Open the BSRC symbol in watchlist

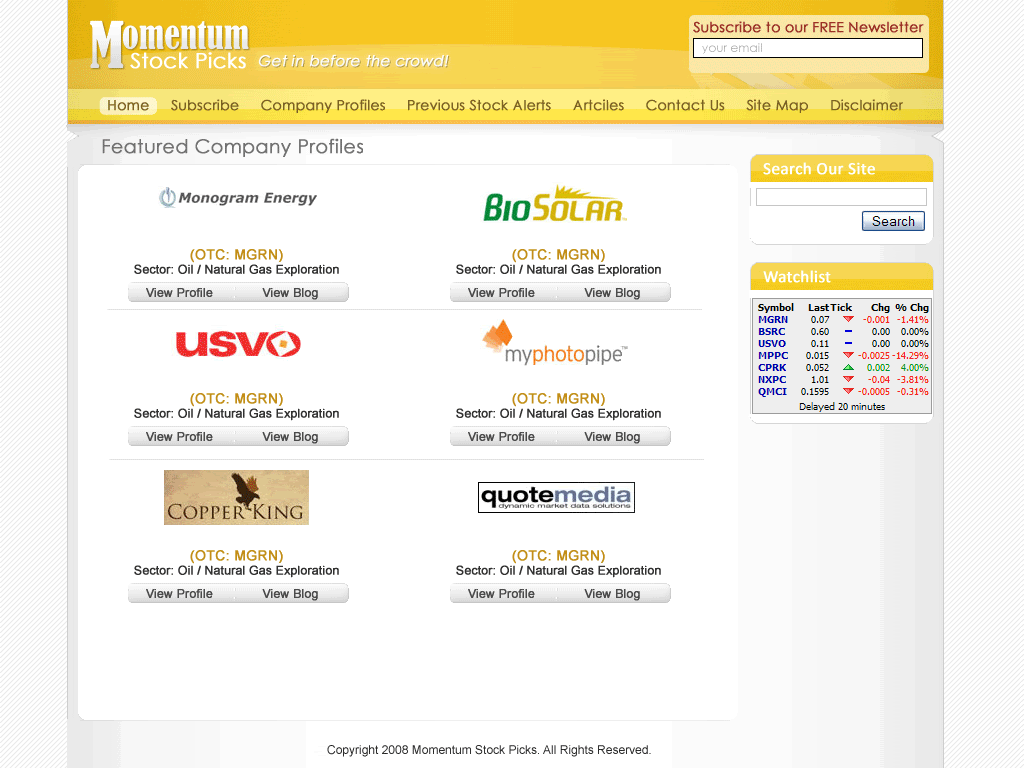[771, 331]
